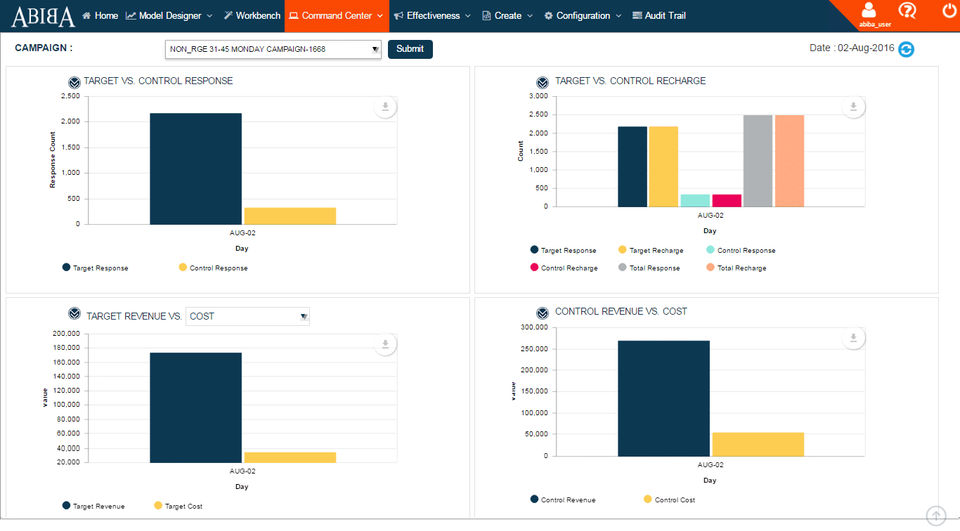Image resolution: width=960 pixels, height=531 pixels.
Task: Toggle Target Response legend in recharge chart
Action: tap(563, 250)
